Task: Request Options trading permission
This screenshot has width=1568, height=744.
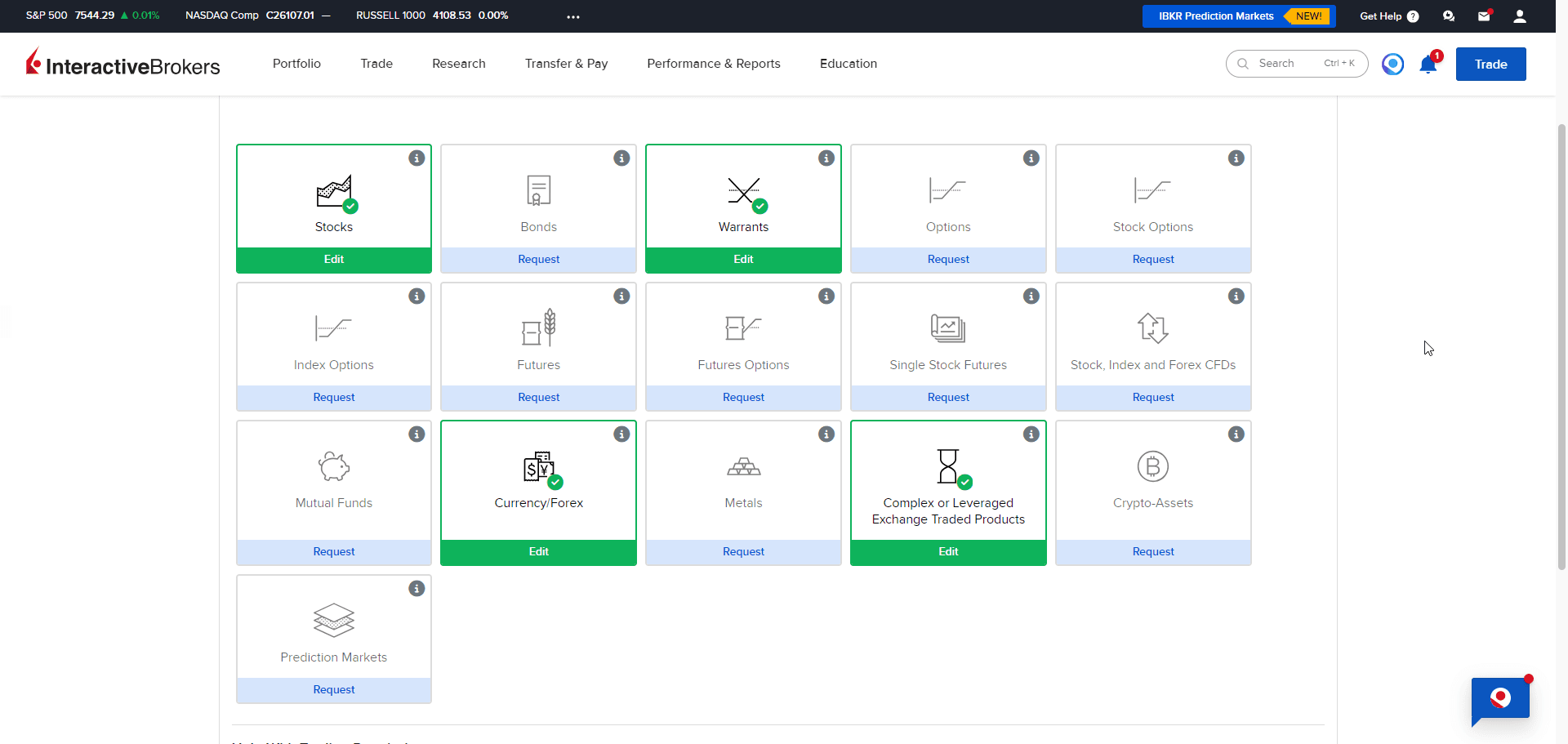Action: pyautogui.click(x=948, y=260)
